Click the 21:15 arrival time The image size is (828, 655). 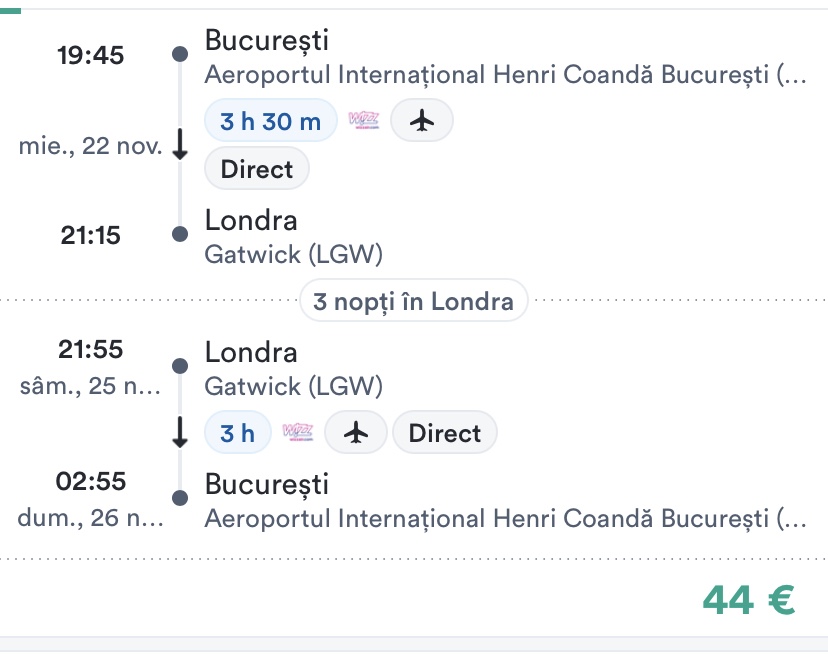(x=89, y=235)
